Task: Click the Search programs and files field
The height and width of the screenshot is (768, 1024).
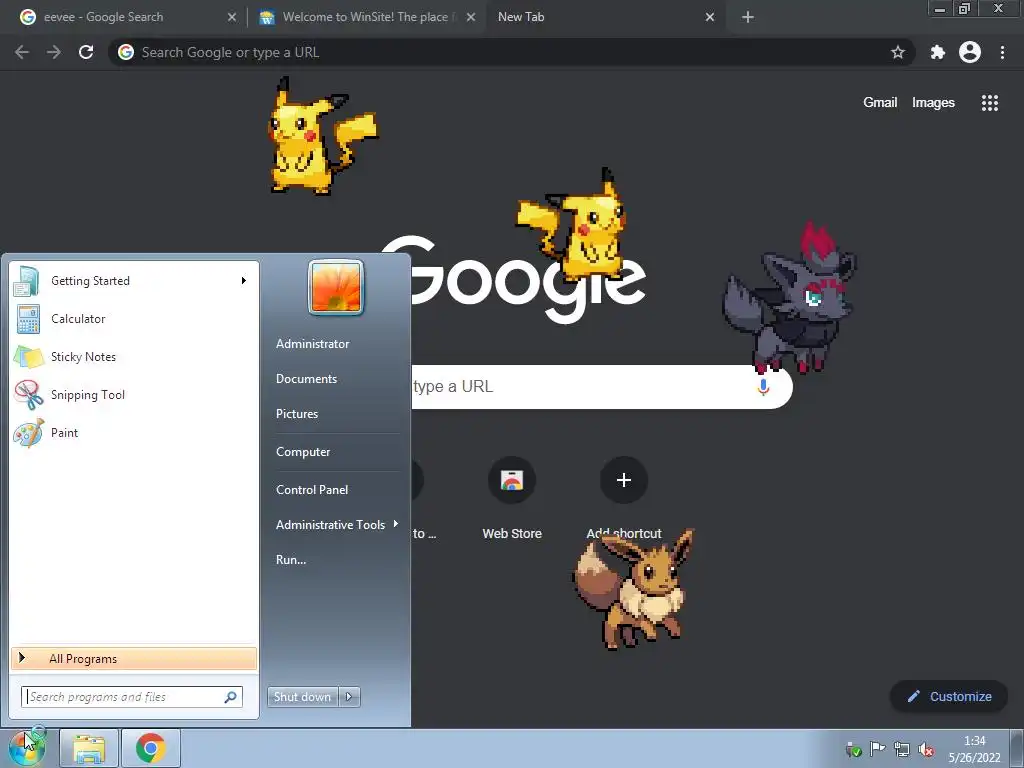Action: (132, 697)
